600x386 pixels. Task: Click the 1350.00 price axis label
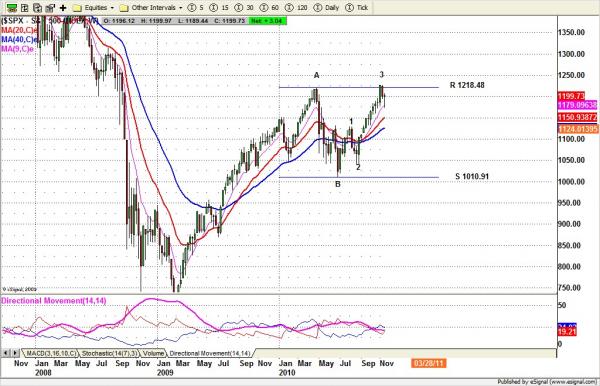click(x=571, y=33)
